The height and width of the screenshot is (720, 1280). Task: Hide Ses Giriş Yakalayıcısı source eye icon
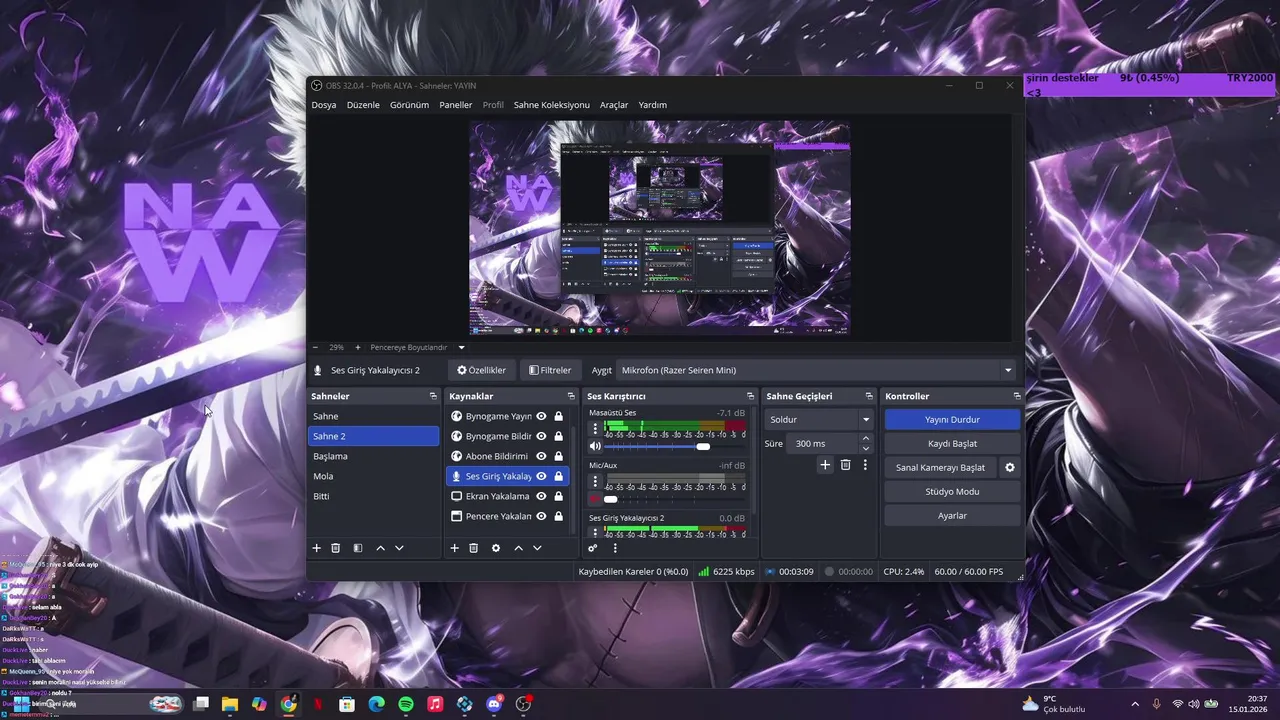pyautogui.click(x=541, y=476)
